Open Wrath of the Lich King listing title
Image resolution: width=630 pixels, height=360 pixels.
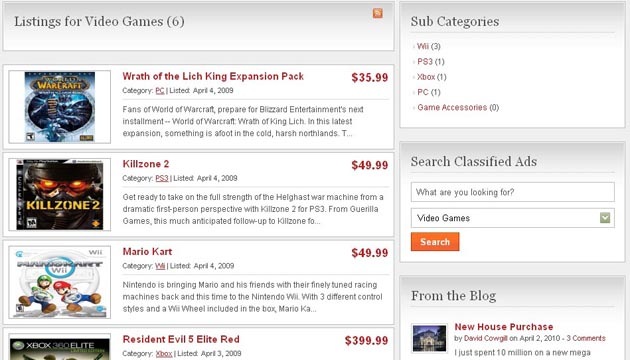coord(213,76)
